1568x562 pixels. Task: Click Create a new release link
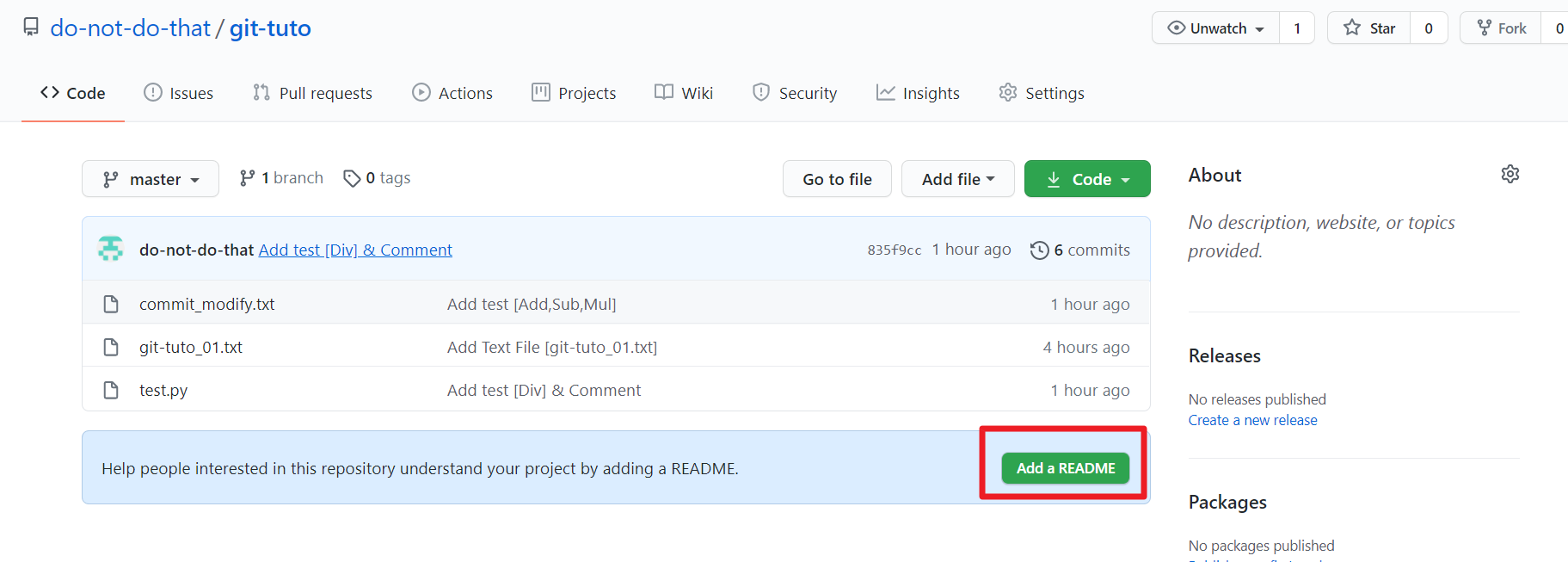pyautogui.click(x=1252, y=420)
